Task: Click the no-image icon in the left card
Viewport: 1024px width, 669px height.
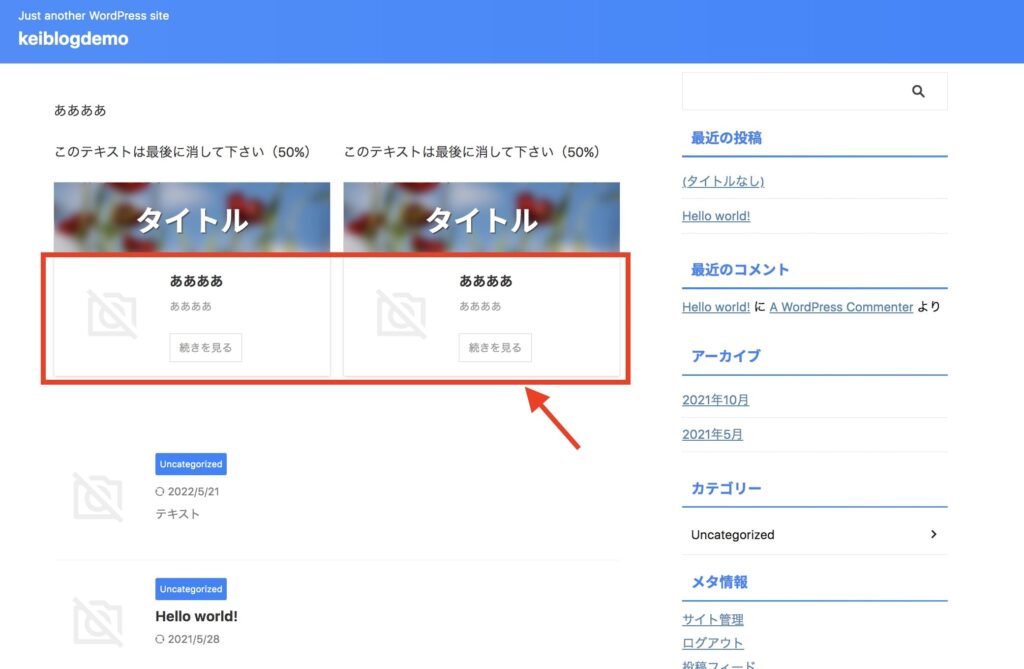Action: [x=112, y=314]
